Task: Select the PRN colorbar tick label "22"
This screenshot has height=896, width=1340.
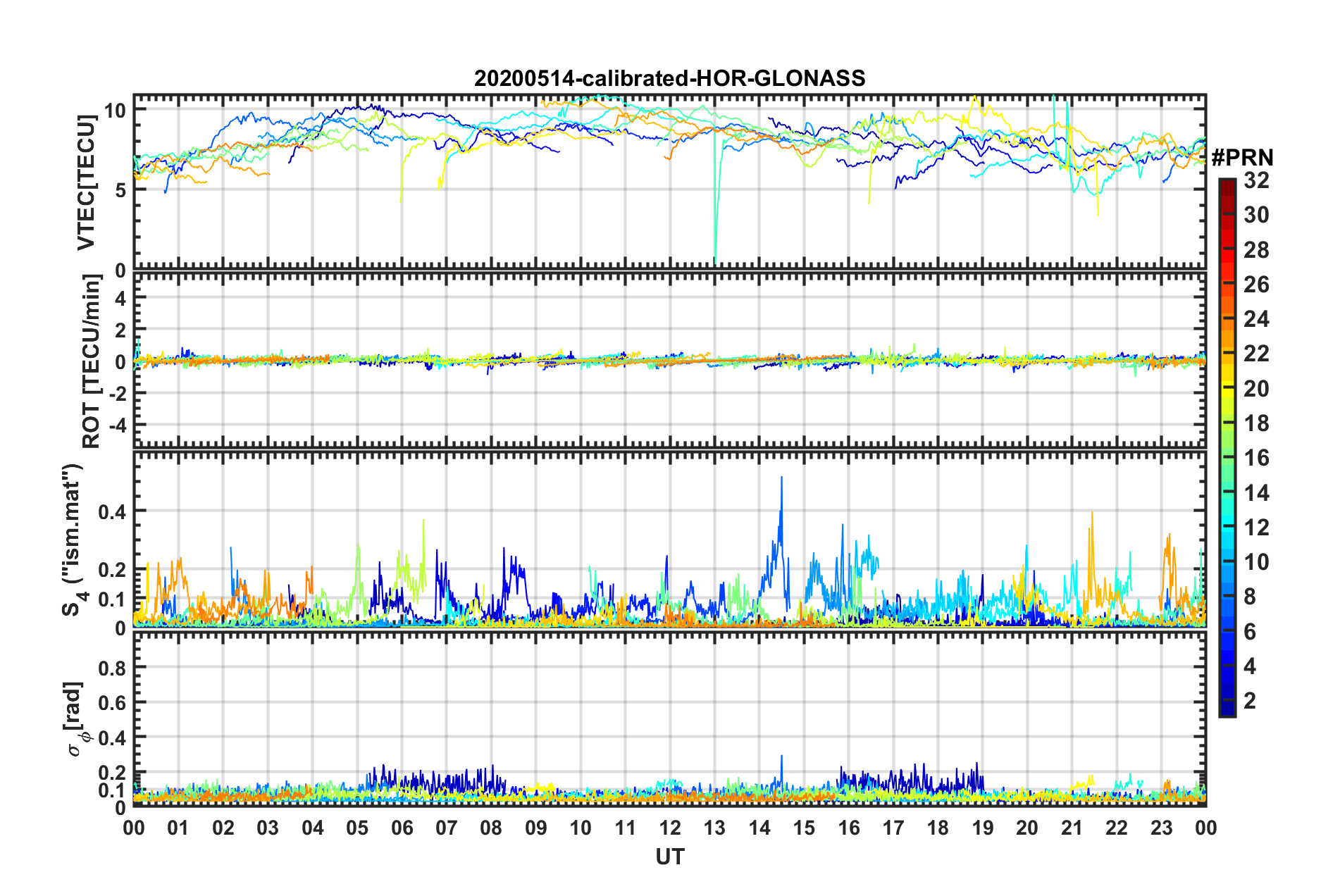Action: [1257, 354]
